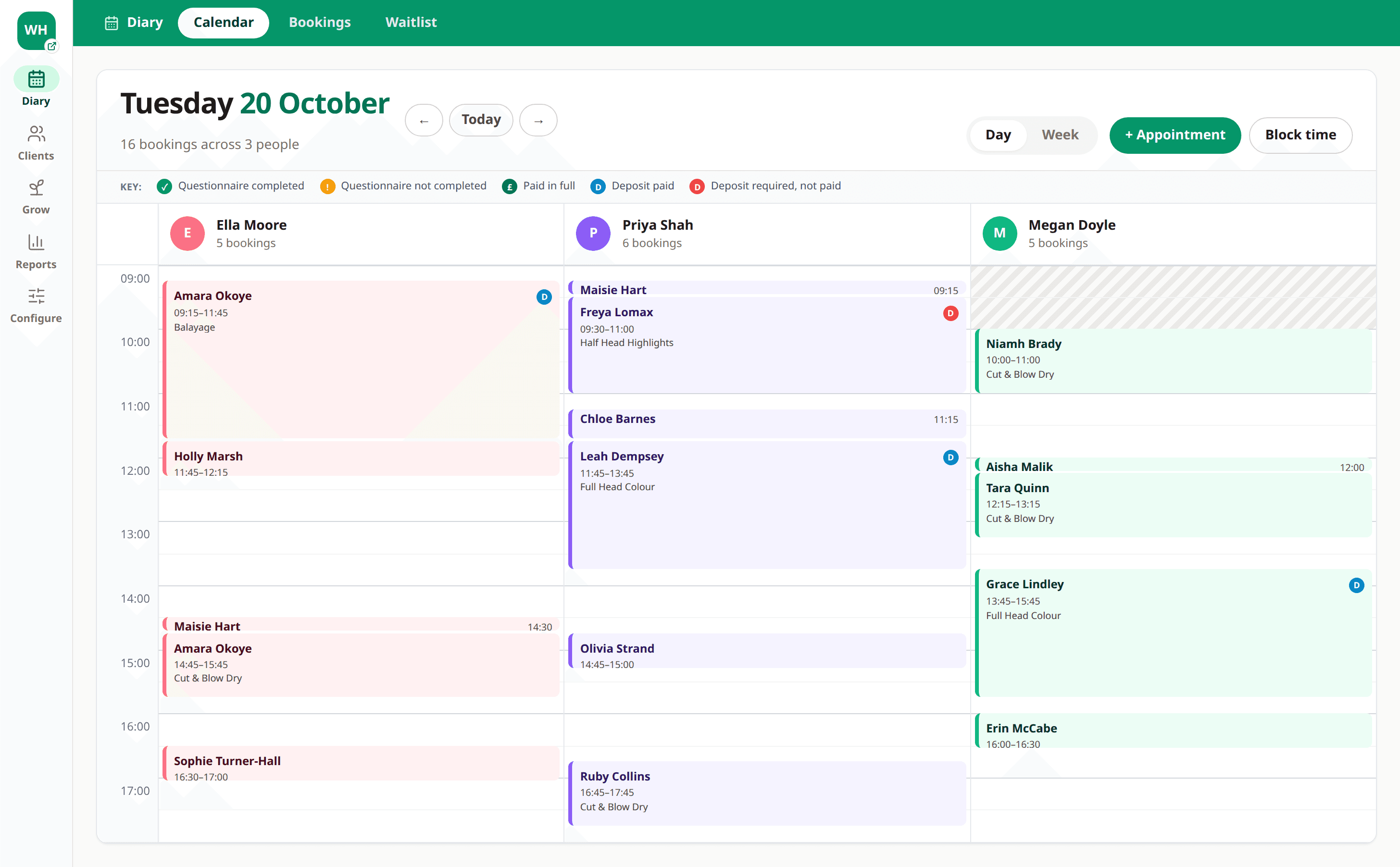Open the Configure sidebar section
The height and width of the screenshot is (867, 1400).
click(x=36, y=306)
